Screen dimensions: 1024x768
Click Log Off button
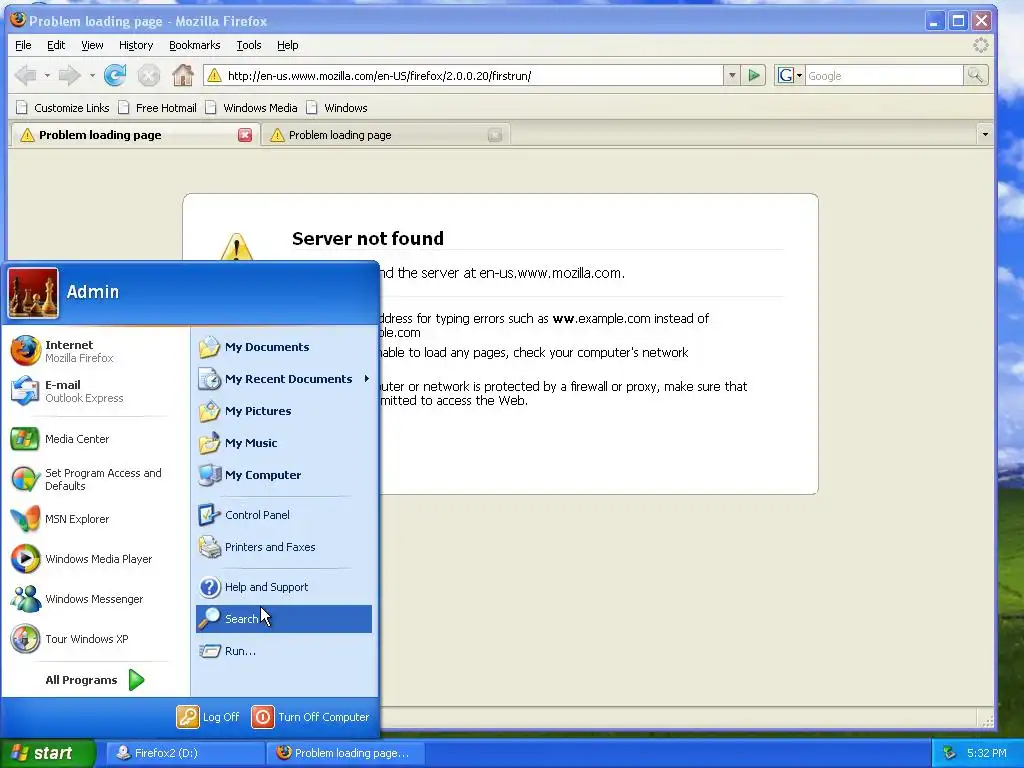(208, 717)
